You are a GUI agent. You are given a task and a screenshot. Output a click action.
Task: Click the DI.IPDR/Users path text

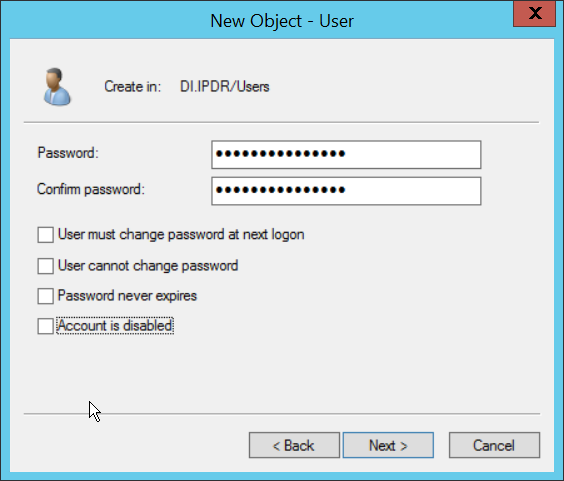tap(224, 87)
